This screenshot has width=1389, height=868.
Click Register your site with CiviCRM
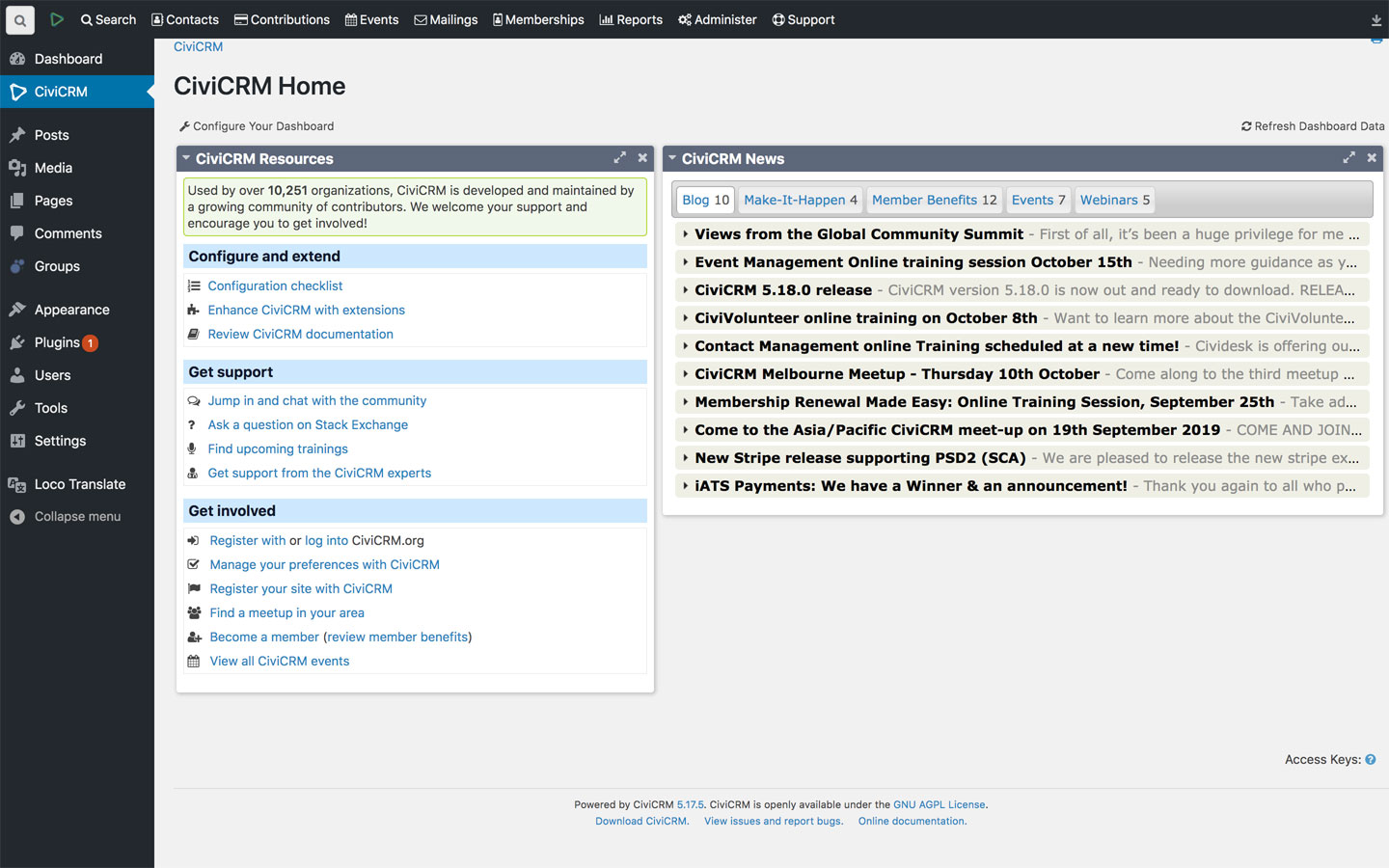click(301, 589)
